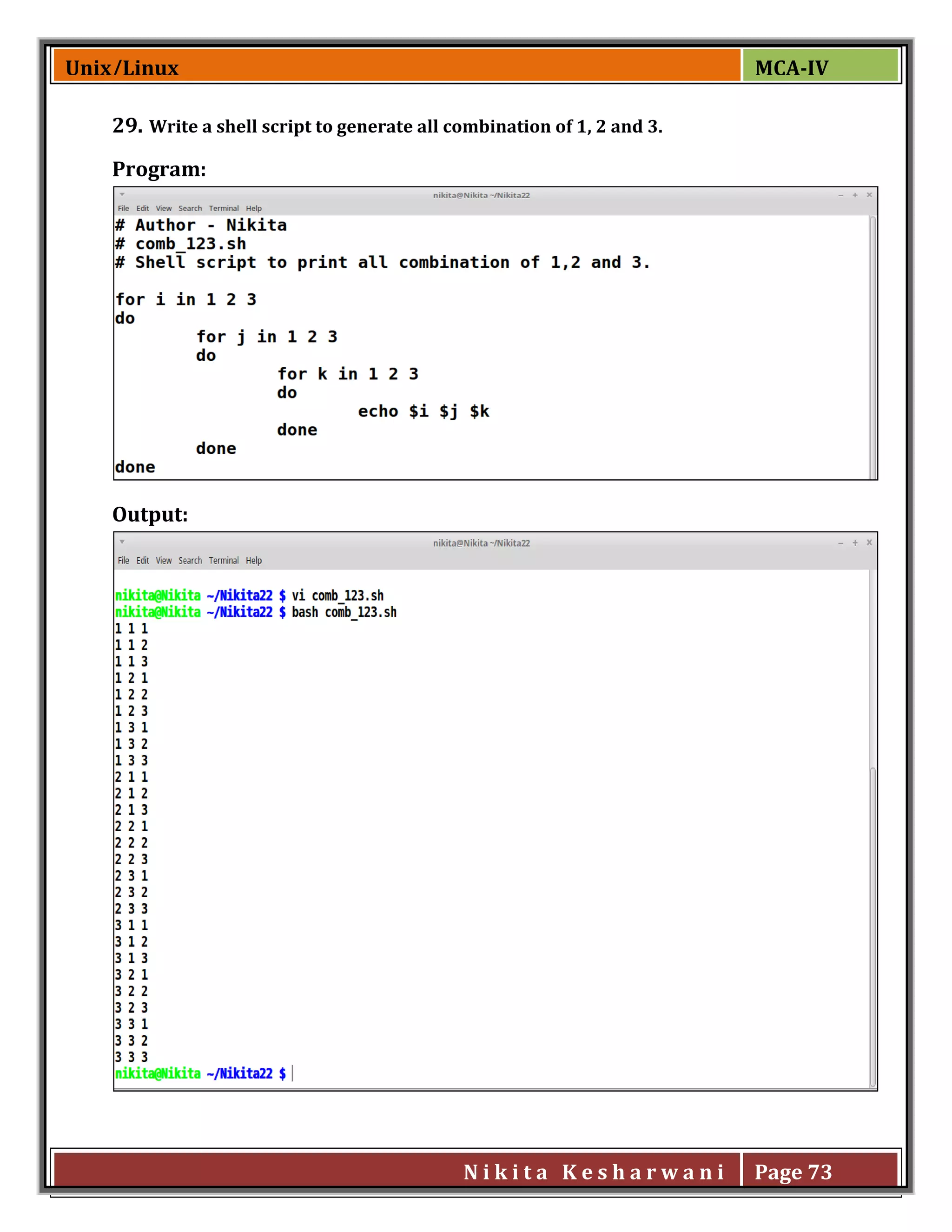952x1232 pixels.
Task: Click the Output terminal scrollbar thumb
Action: (x=873, y=926)
